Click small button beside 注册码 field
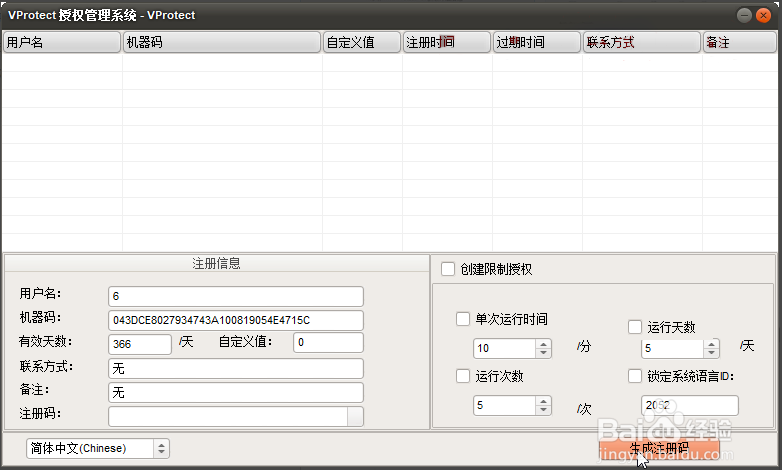 pyautogui.click(x=356, y=416)
